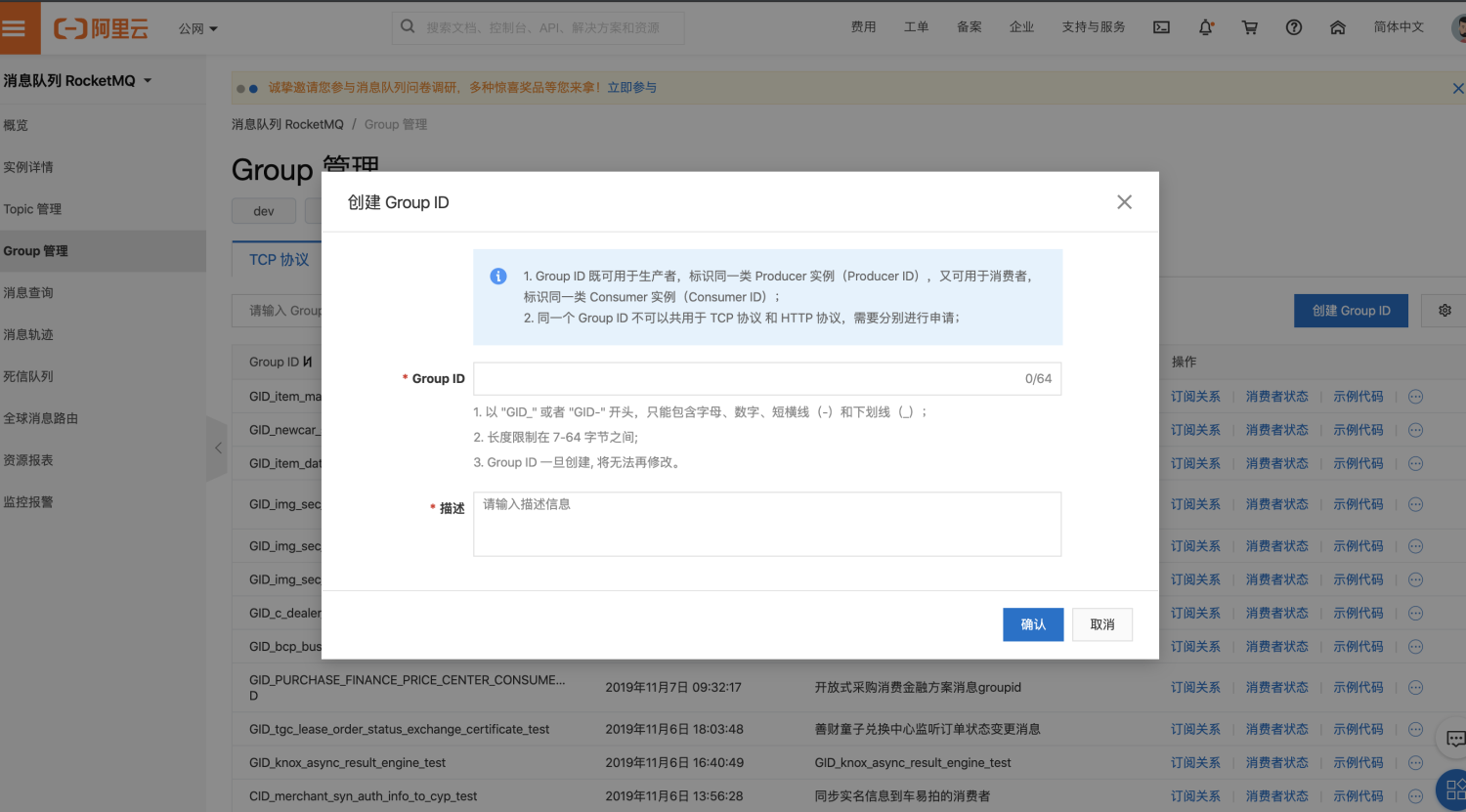Open the 工单 menu

917,27
